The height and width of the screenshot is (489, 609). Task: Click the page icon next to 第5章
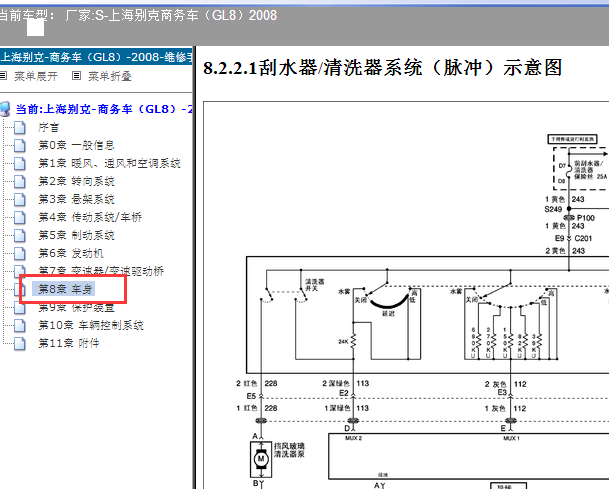pyautogui.click(x=20, y=235)
